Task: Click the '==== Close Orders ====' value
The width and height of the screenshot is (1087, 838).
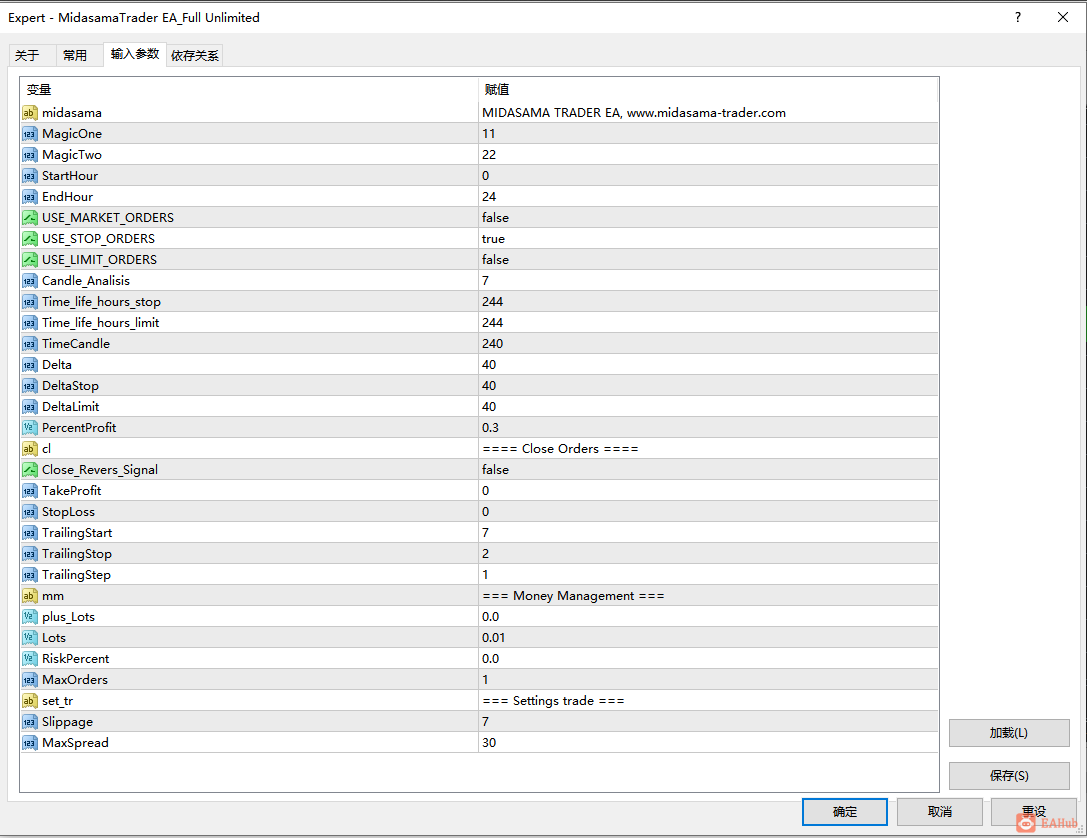Action: pyautogui.click(x=560, y=448)
